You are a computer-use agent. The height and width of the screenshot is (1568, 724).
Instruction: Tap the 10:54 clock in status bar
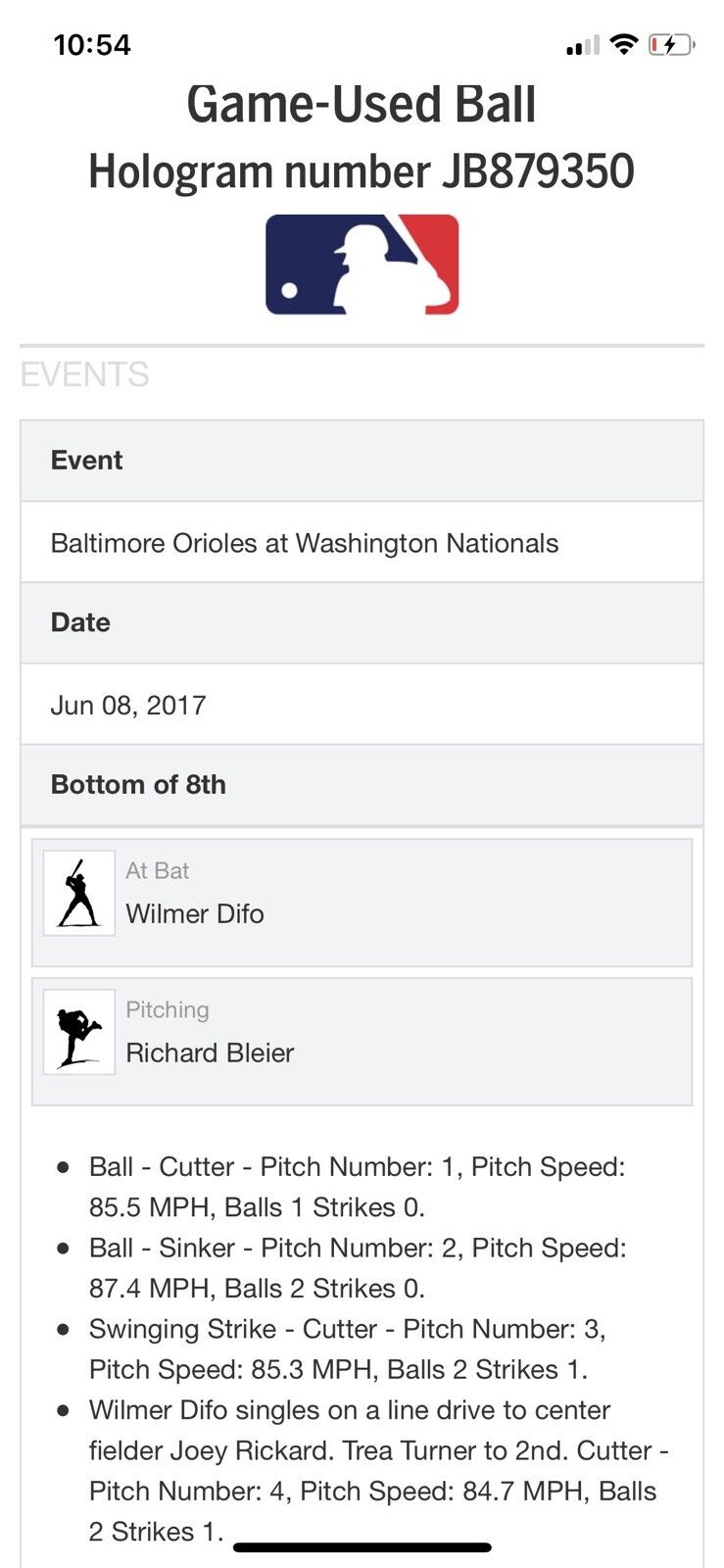[x=92, y=45]
